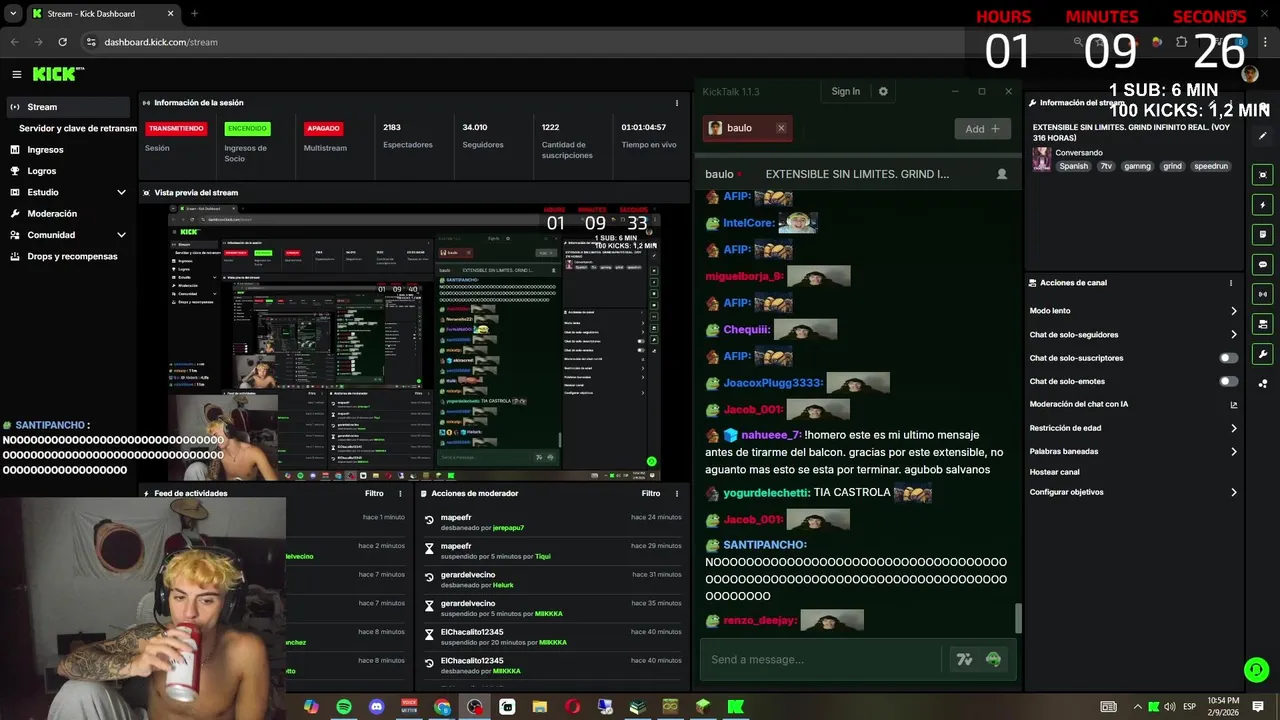Open the Kick emote picker in KickTalk

pyautogui.click(x=993, y=659)
